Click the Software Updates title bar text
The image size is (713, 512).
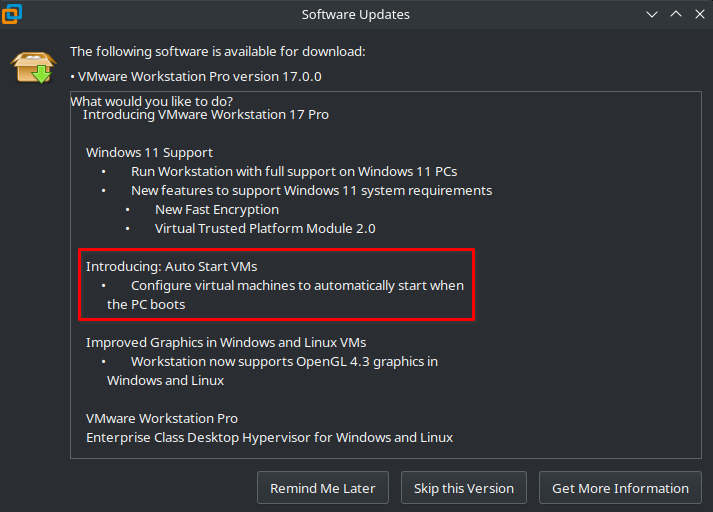point(356,15)
